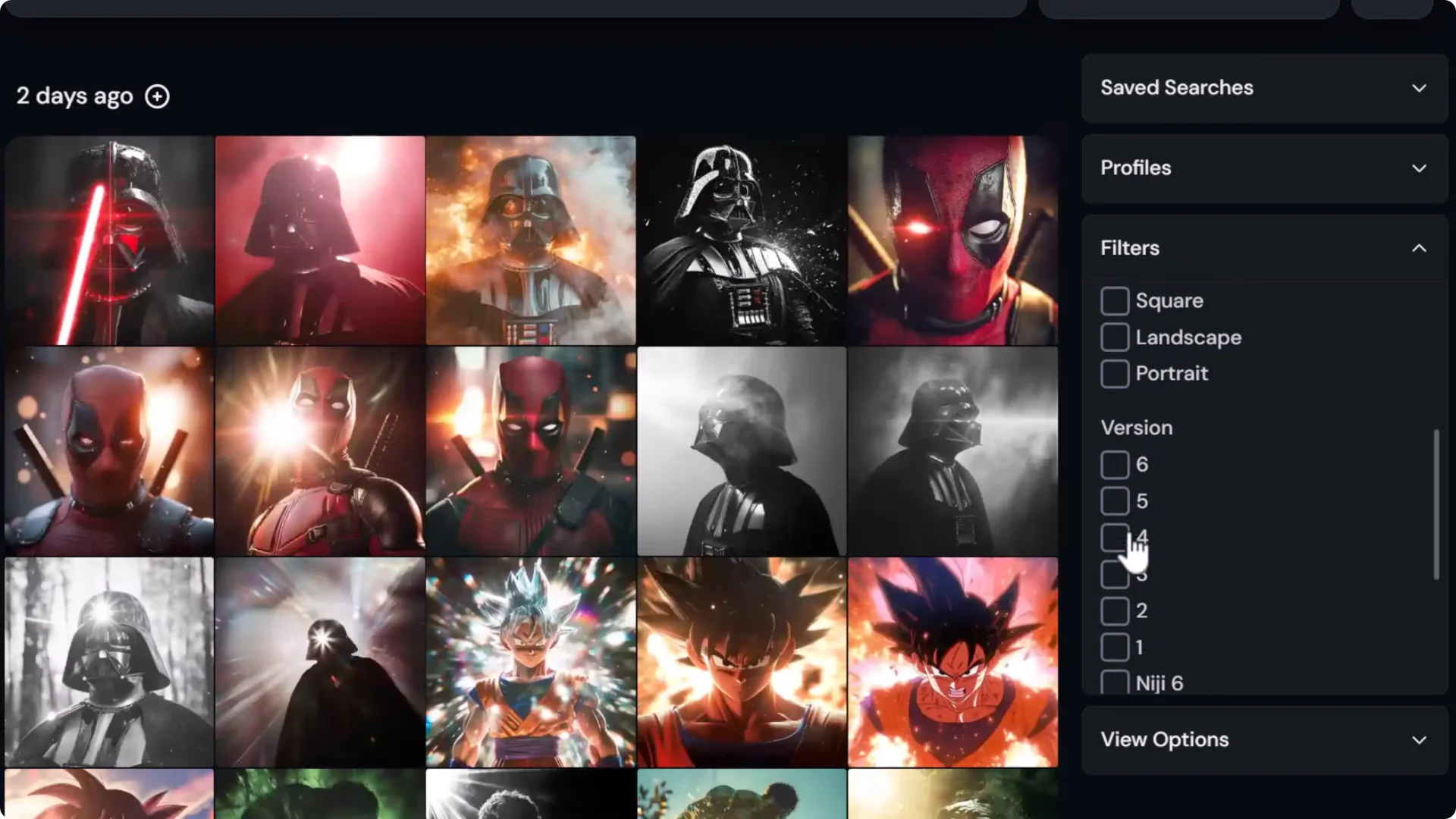Enable the Niji 6 filter
This screenshot has height=819, width=1456.
(1115, 682)
